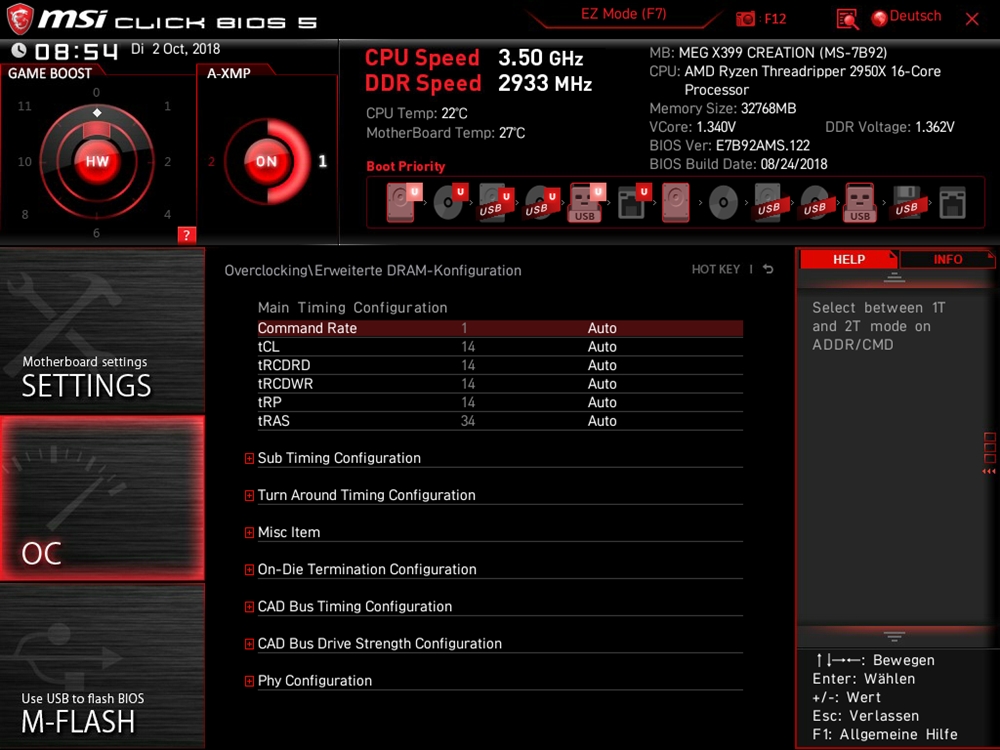Image resolution: width=1000 pixels, height=750 pixels.
Task: Open the tRCDWR Auto value field
Action: 602,383
